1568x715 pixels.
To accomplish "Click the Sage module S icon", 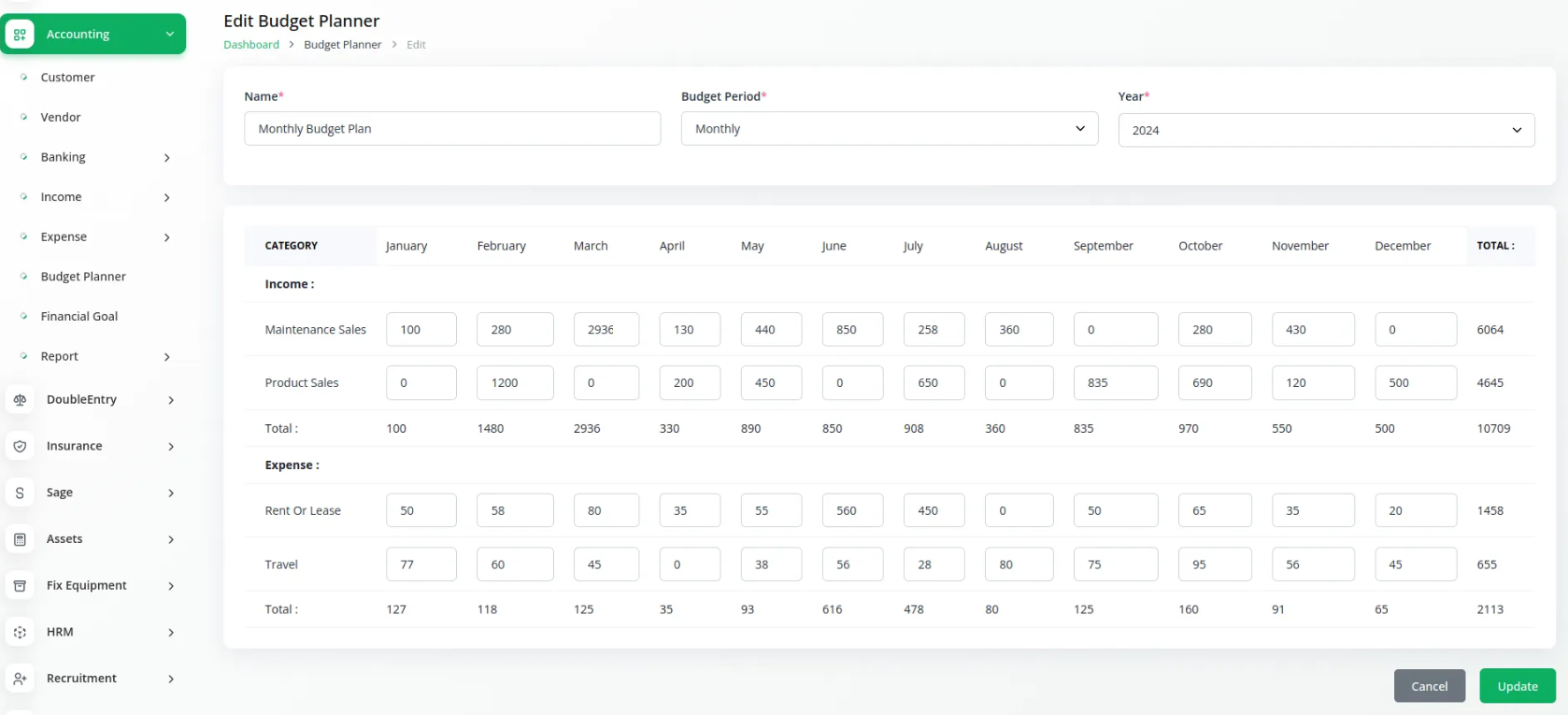I will 20,493.
